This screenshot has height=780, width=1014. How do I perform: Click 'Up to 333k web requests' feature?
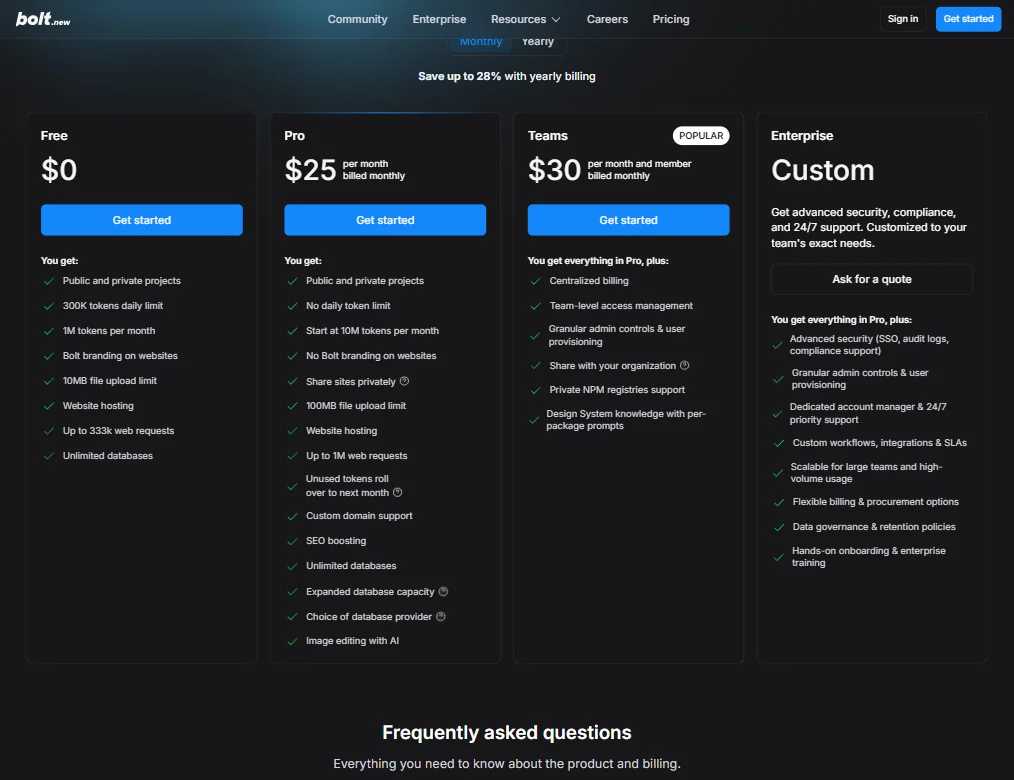[118, 431]
